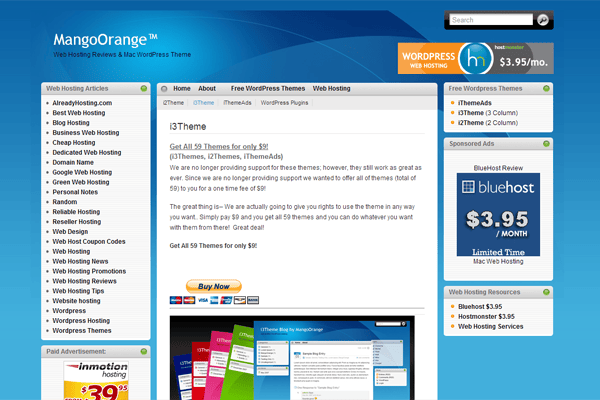This screenshot has height=400, width=600.
Task: Open the i3Theme (3 Column) link
Action: tap(488, 113)
